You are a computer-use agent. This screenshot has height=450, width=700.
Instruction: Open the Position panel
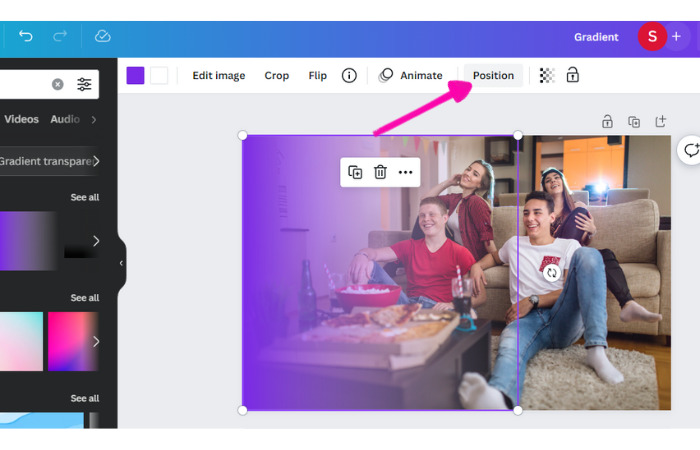[493, 75]
